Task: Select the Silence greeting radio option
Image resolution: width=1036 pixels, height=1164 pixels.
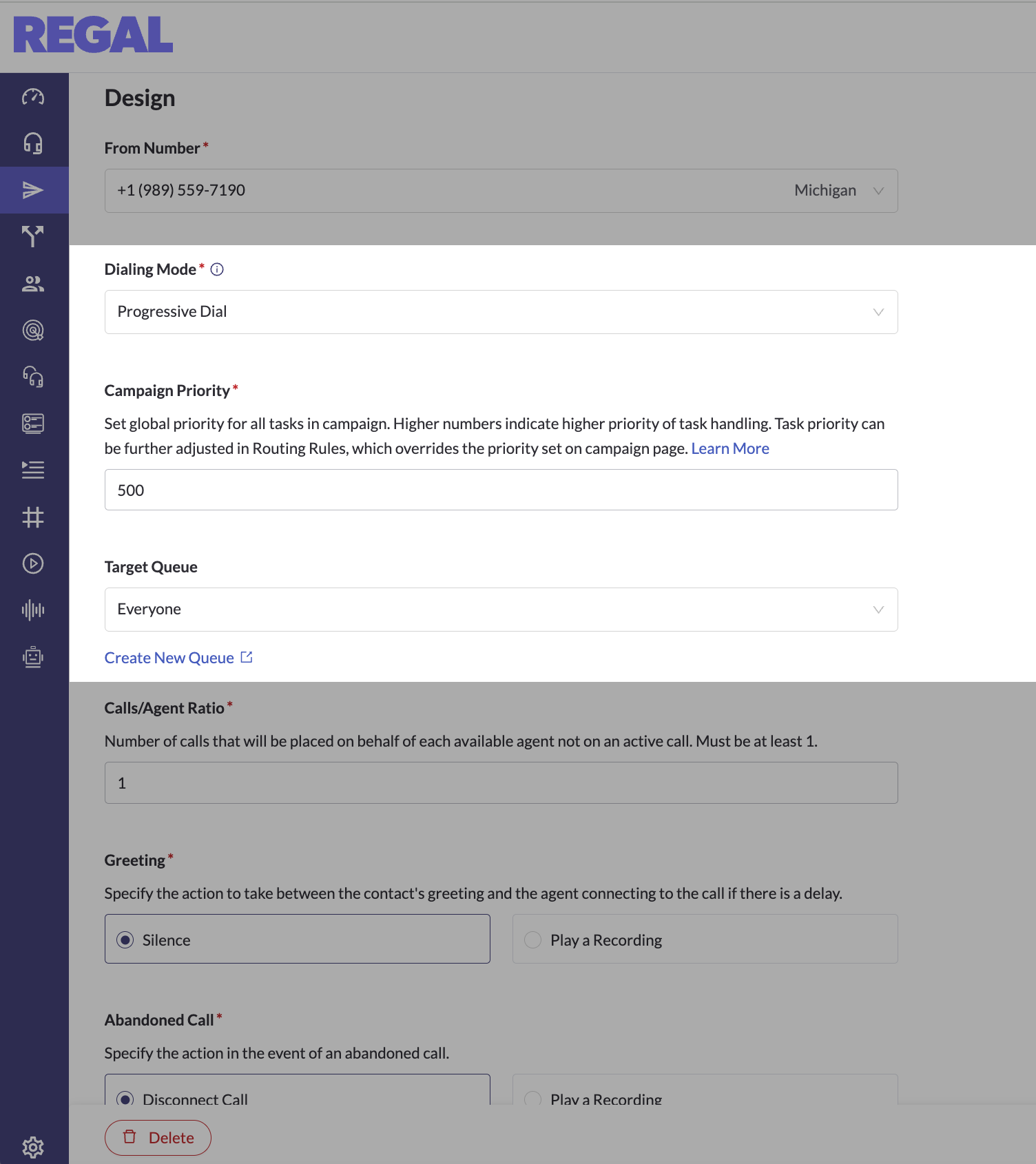Action: [x=298, y=939]
